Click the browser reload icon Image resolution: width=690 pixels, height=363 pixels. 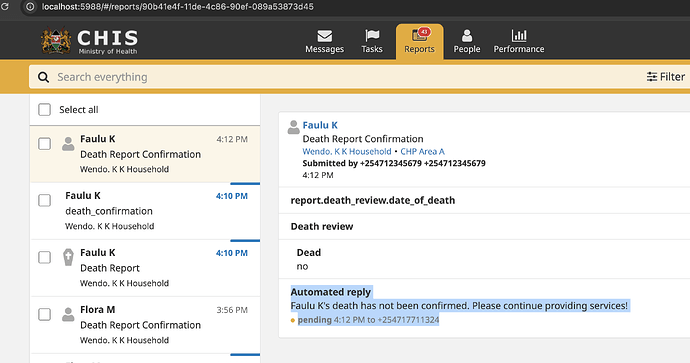(5, 7)
